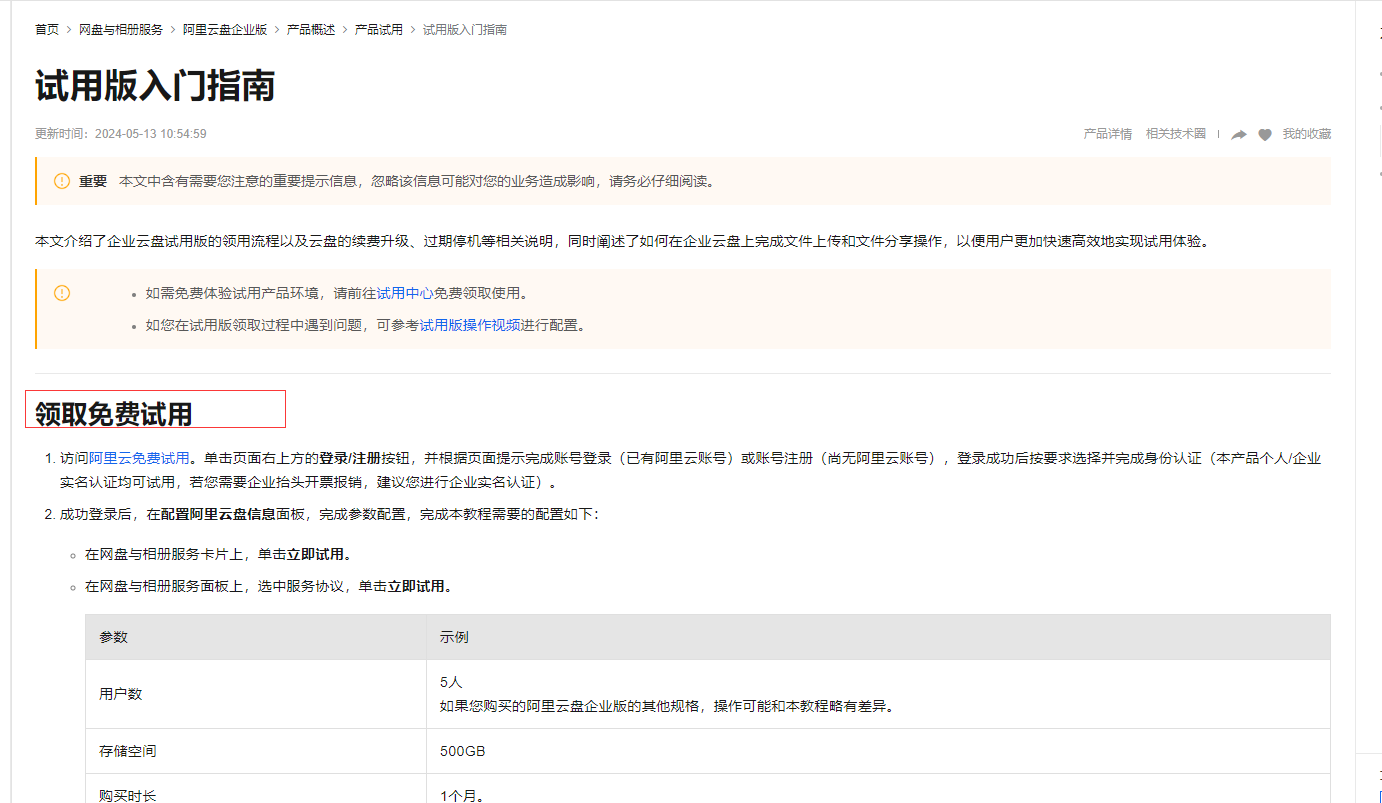Follow the 试用中心 link
The width and height of the screenshot is (1382, 803).
(405, 293)
